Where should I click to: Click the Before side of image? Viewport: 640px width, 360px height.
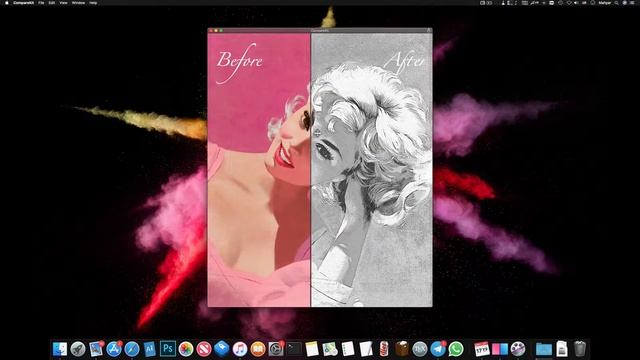(x=259, y=169)
